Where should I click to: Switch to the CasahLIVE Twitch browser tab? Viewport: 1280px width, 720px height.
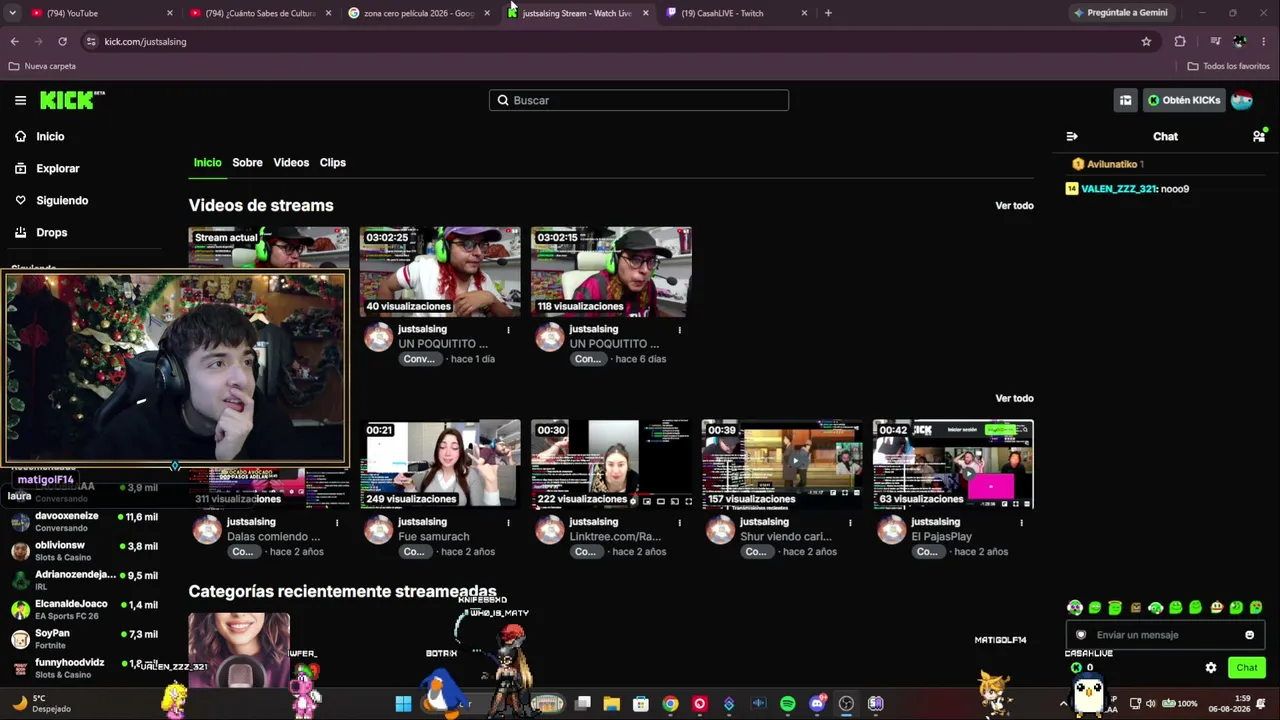(738, 13)
